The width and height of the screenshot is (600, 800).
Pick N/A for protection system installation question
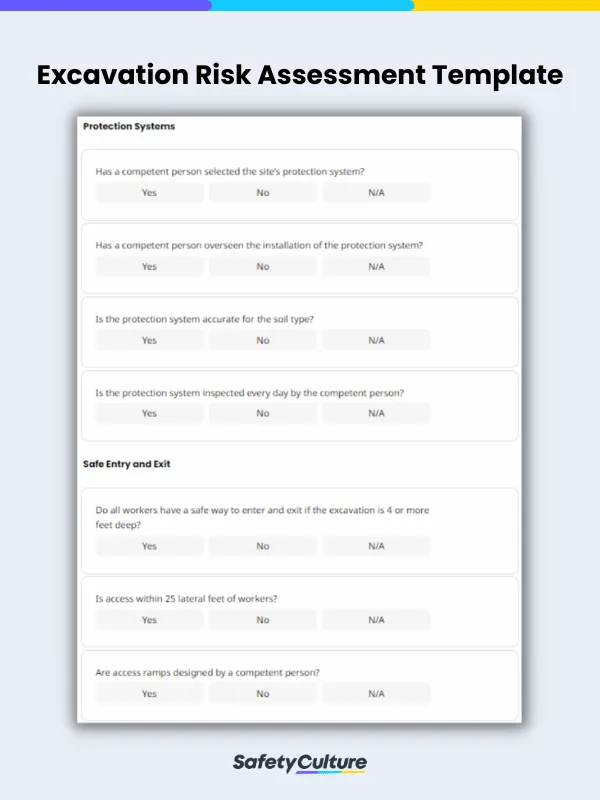tap(376, 267)
